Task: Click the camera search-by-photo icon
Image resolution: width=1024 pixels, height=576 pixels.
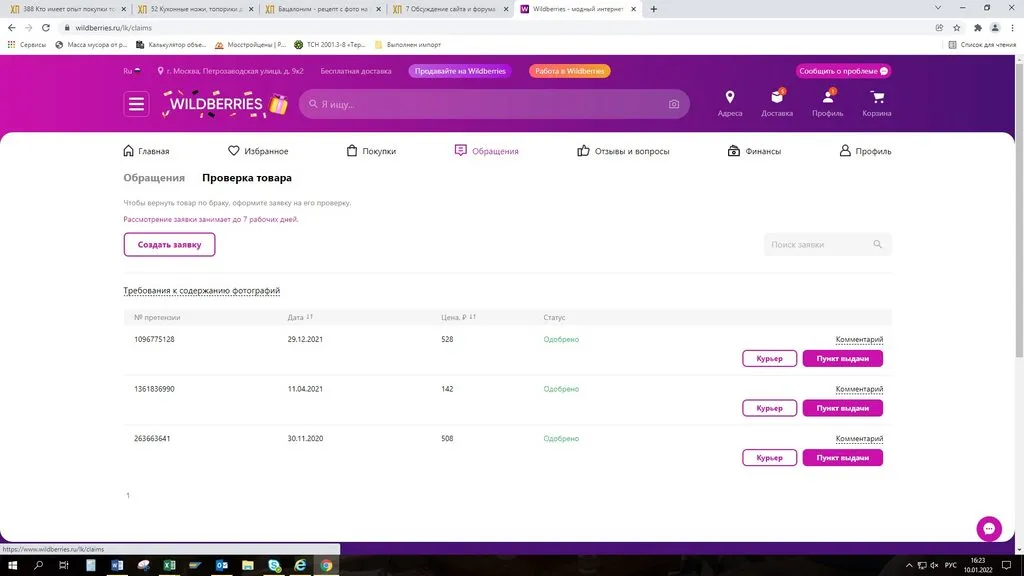Action: pyautogui.click(x=674, y=104)
